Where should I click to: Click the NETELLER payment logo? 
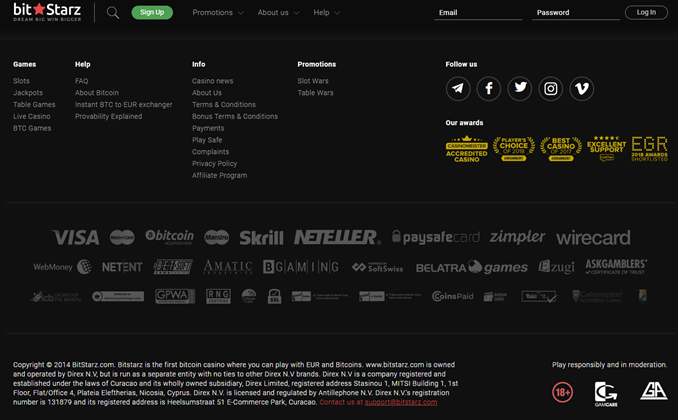pos(338,237)
